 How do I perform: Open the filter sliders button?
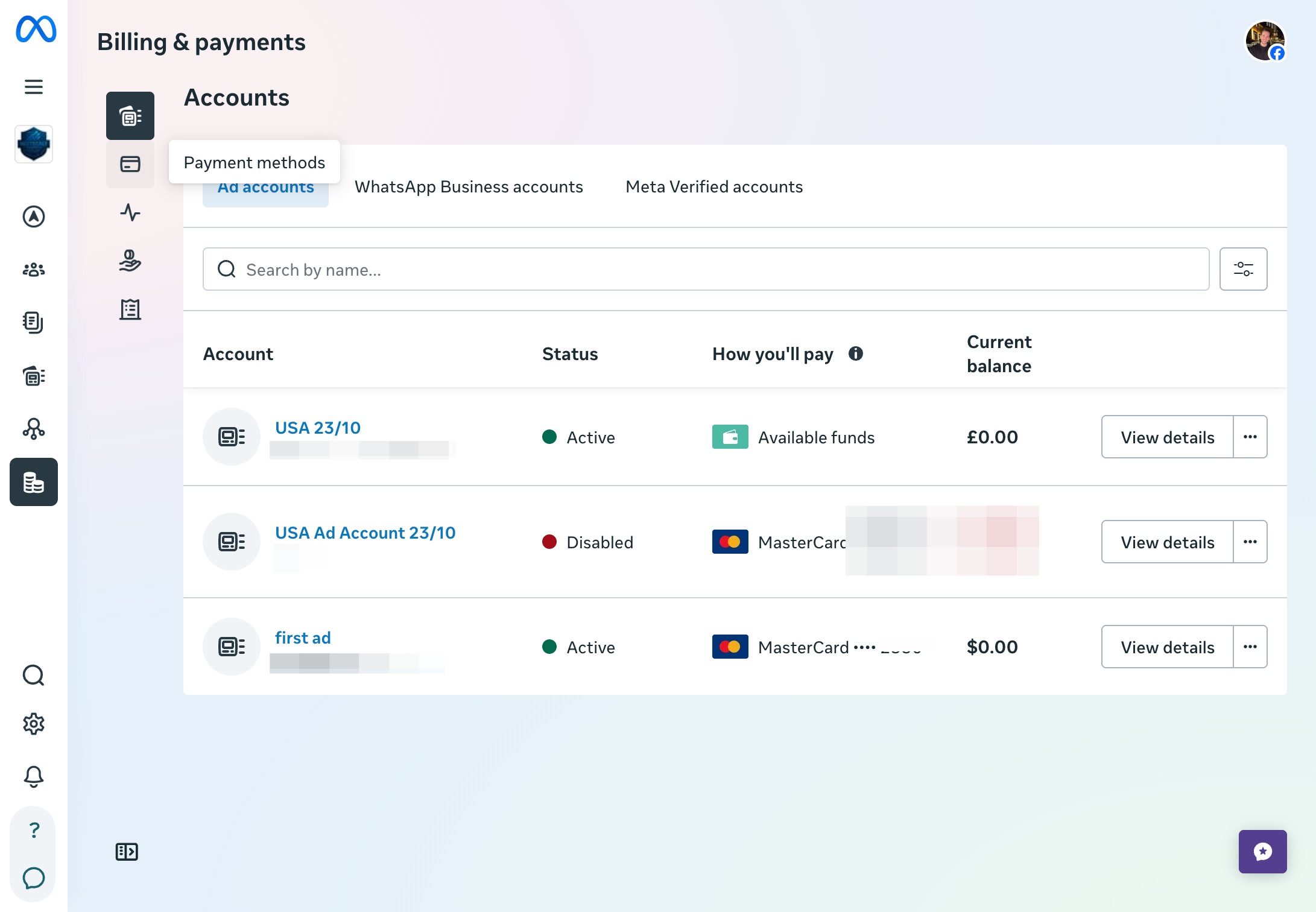pyautogui.click(x=1244, y=269)
